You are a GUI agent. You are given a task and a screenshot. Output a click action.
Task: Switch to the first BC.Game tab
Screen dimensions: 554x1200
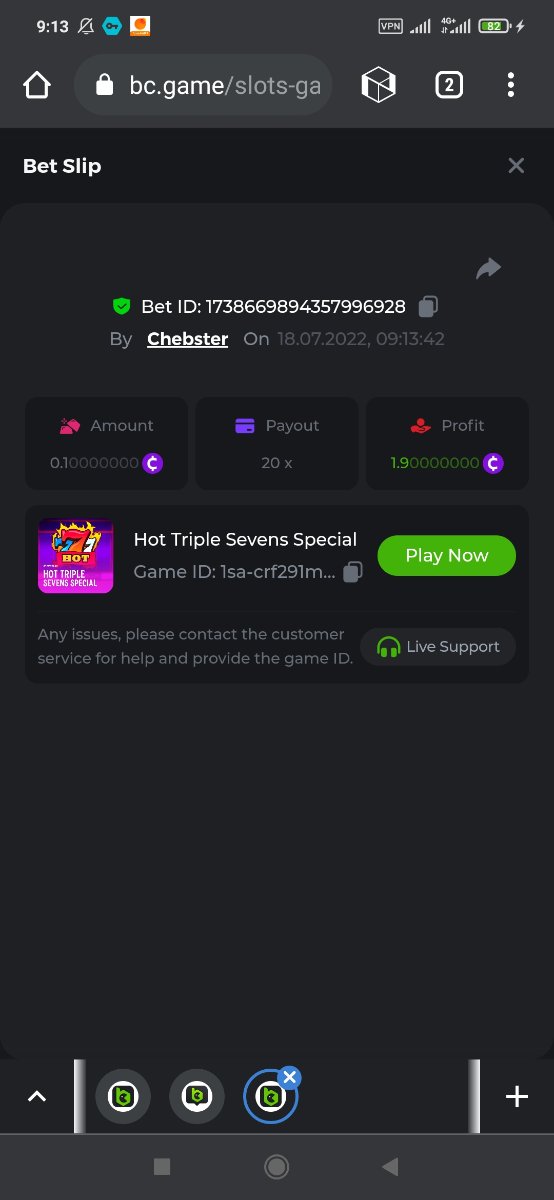tap(123, 1097)
